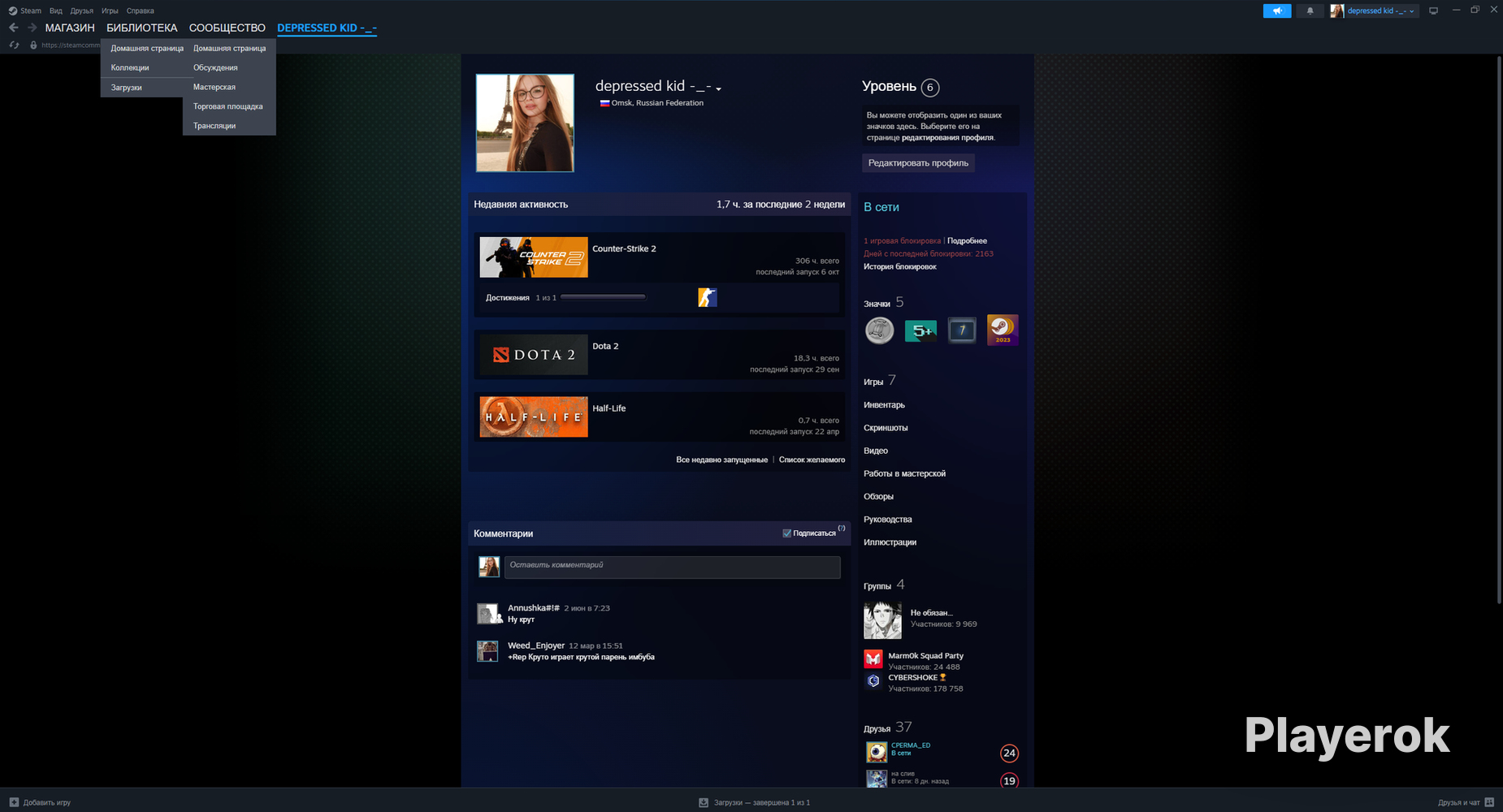Switch to Big Picture mode with monitor icon

pos(1433,11)
